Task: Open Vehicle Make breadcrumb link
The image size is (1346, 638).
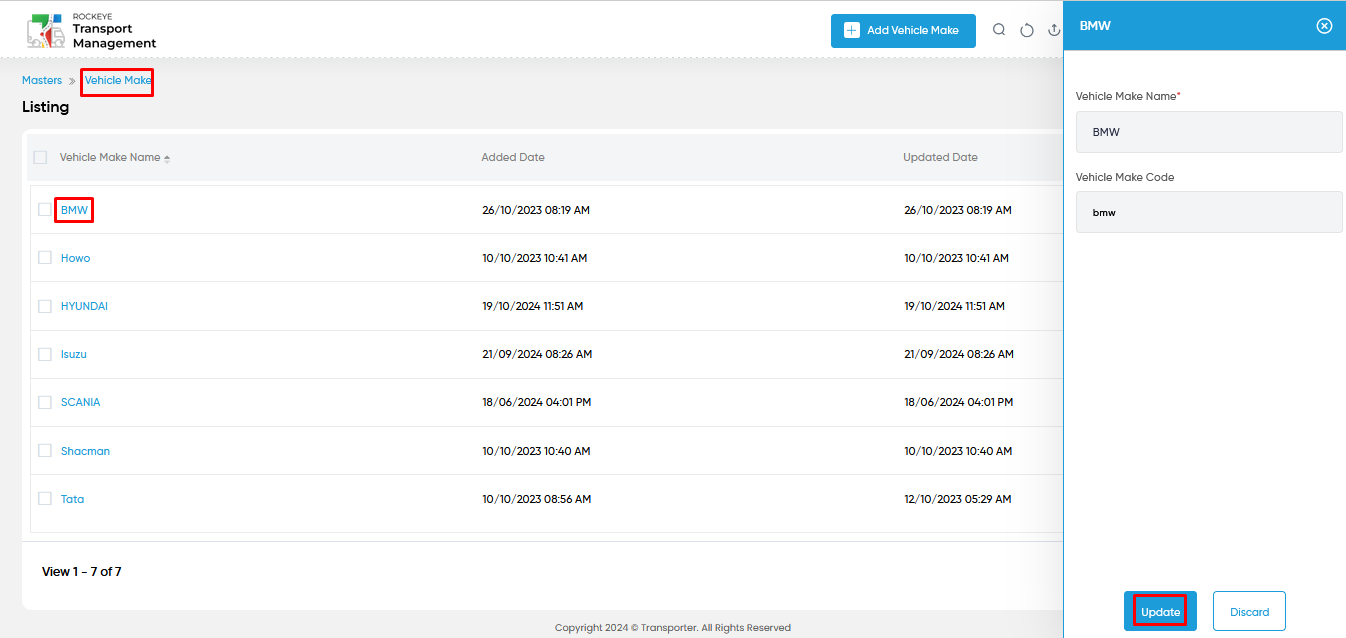Action: (118, 80)
